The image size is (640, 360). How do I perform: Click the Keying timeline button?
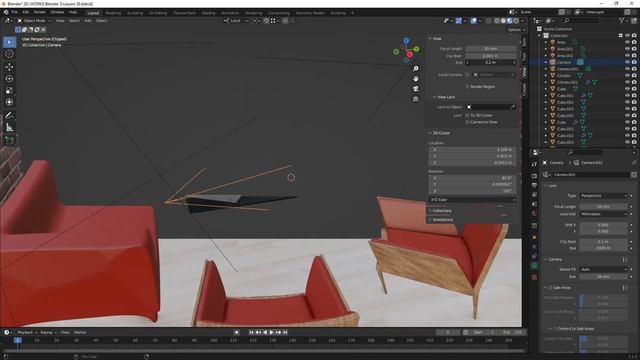[48, 332]
